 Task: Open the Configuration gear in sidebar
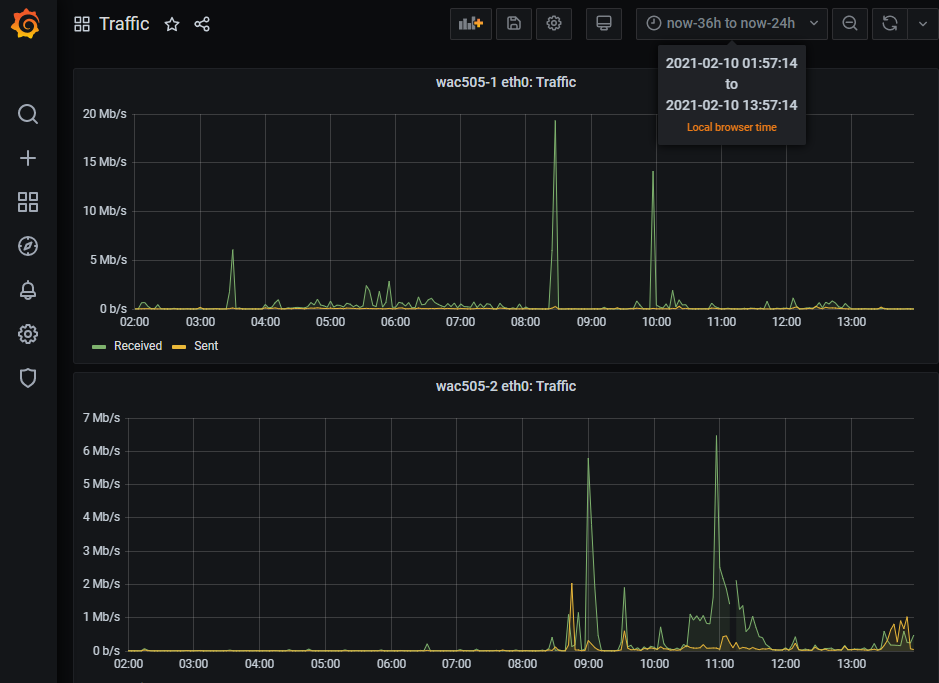28,334
